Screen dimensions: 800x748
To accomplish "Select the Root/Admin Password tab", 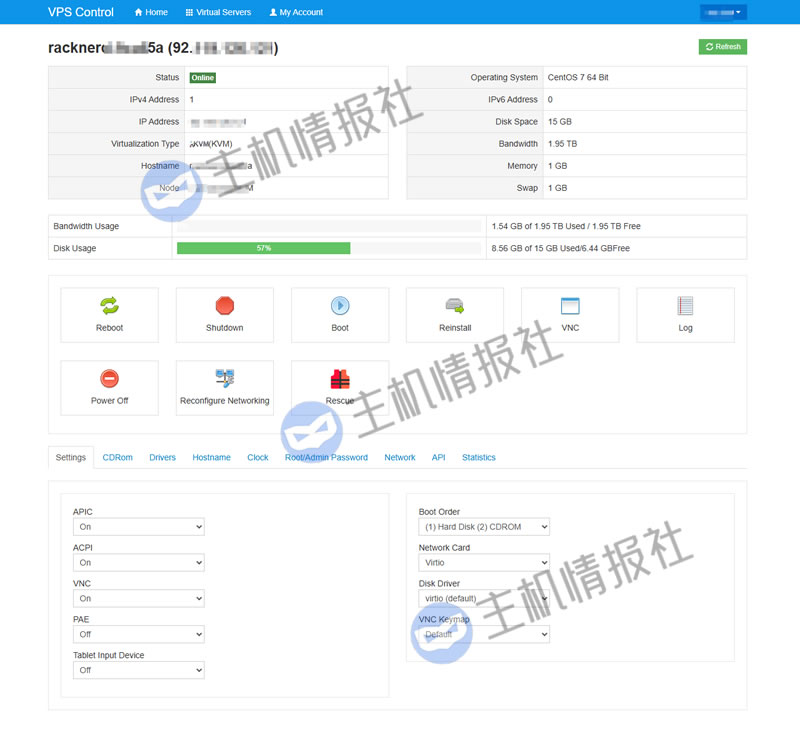I will pos(328,457).
